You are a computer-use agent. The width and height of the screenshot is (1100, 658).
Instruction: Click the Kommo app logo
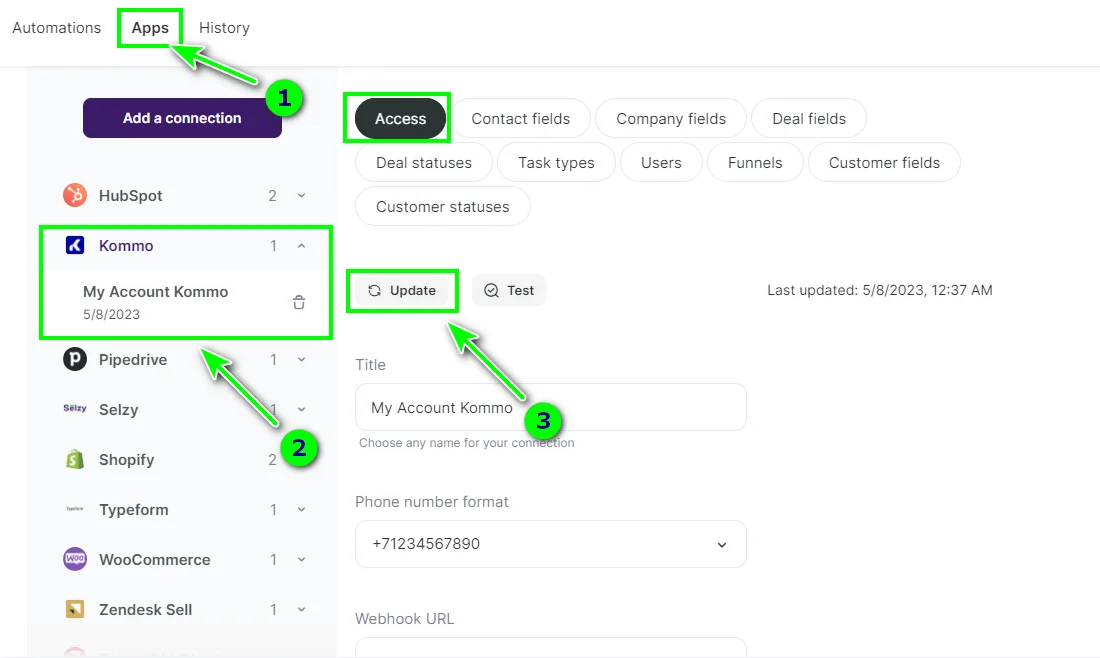coord(75,245)
